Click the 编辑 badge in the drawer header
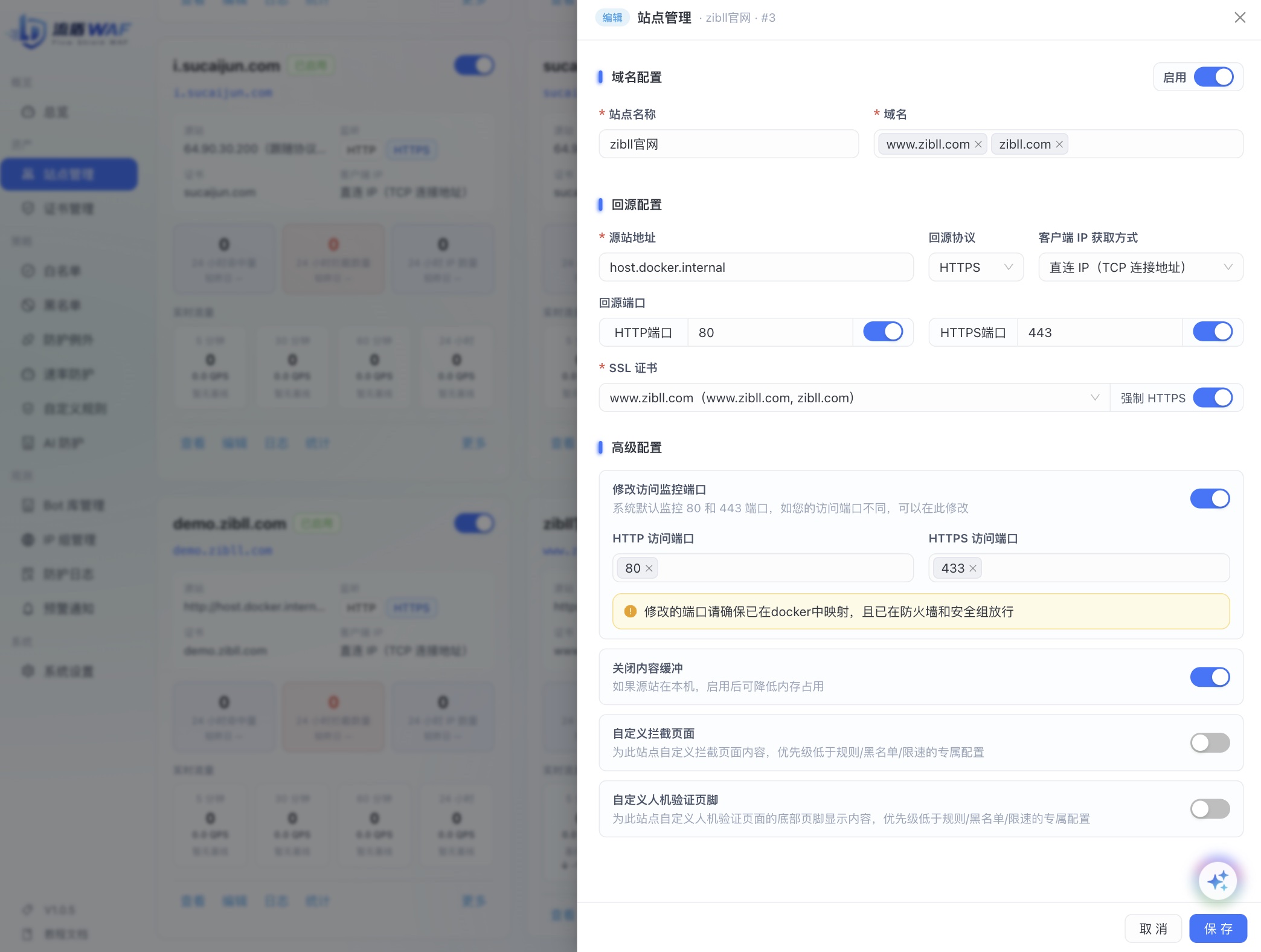The height and width of the screenshot is (952, 1261). point(612,18)
